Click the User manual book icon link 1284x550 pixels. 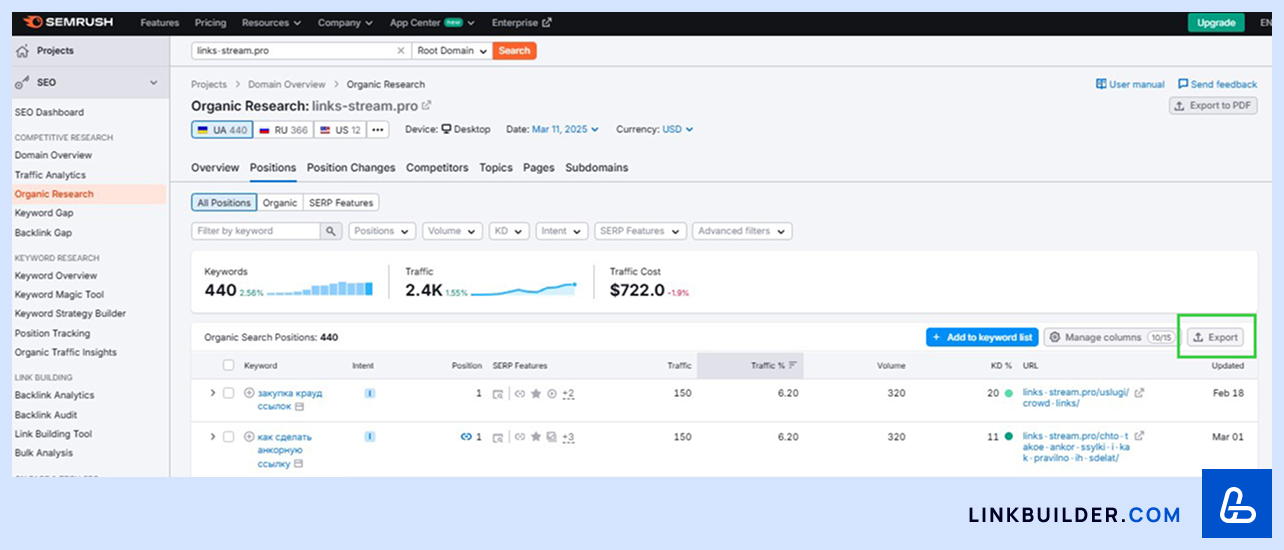[x=1130, y=84]
